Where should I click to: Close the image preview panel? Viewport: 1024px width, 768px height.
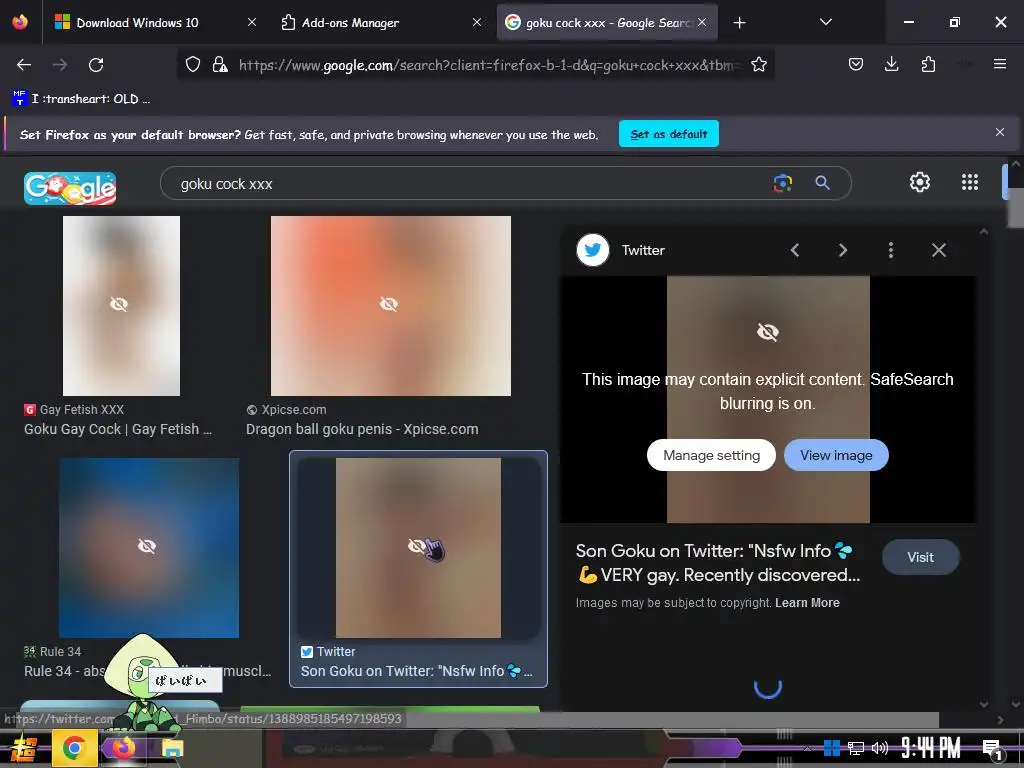[x=938, y=250]
